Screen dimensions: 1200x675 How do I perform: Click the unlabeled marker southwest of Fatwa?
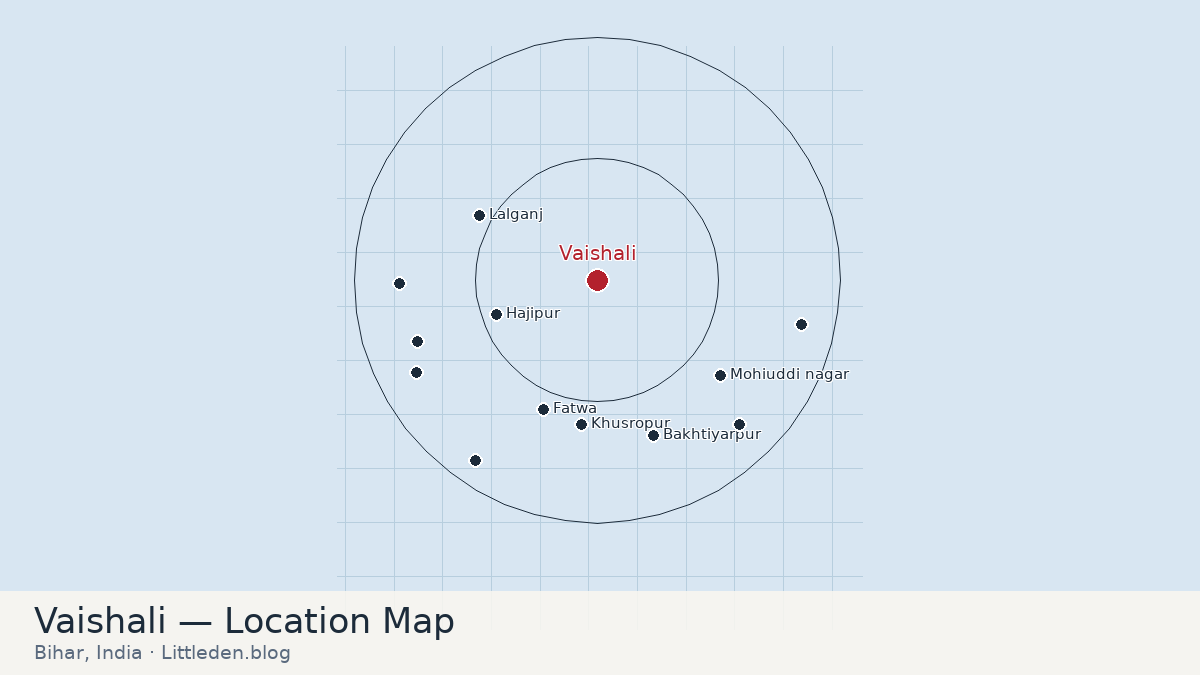pyautogui.click(x=475, y=460)
